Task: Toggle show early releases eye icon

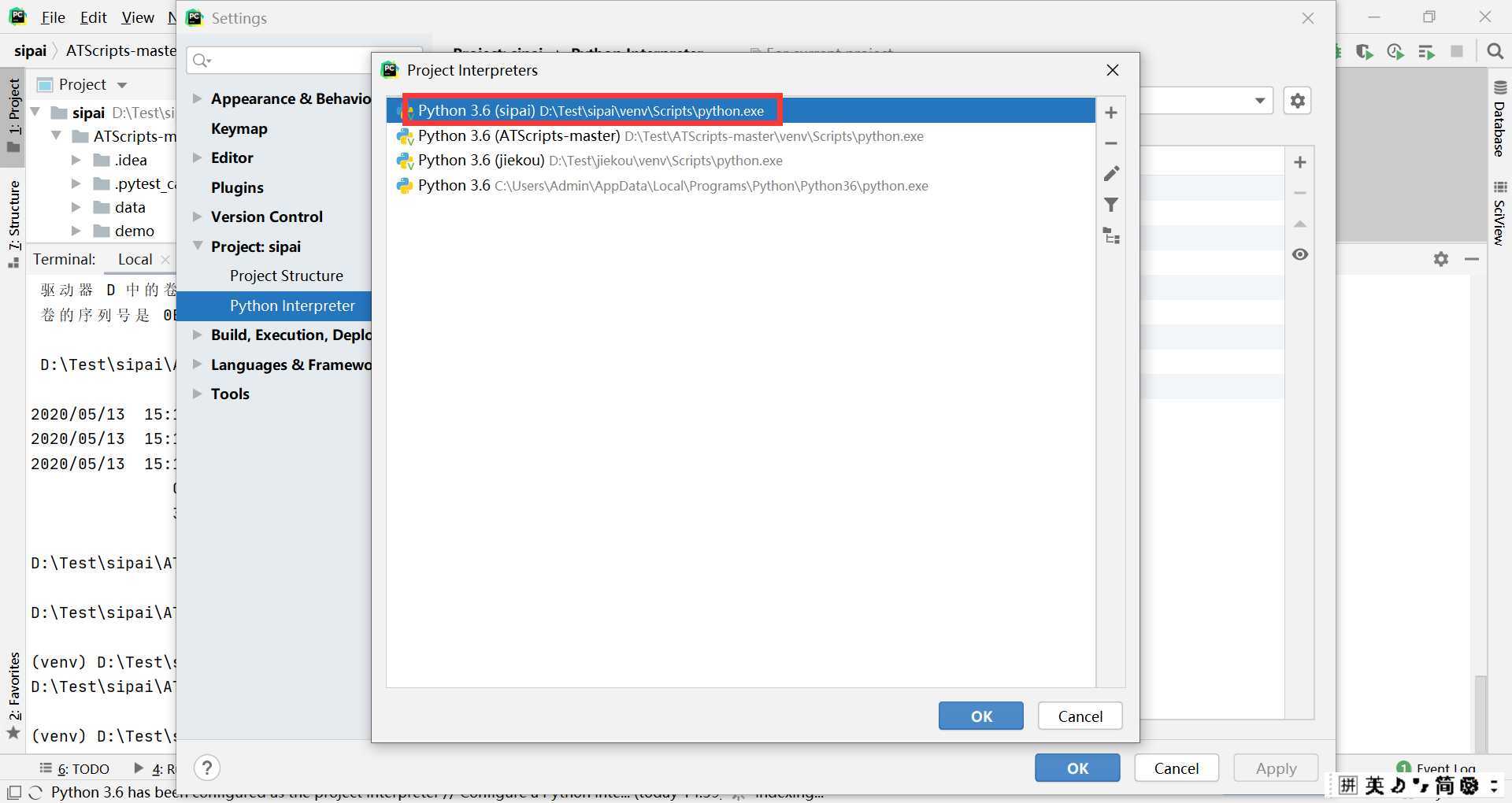Action: tap(1300, 254)
